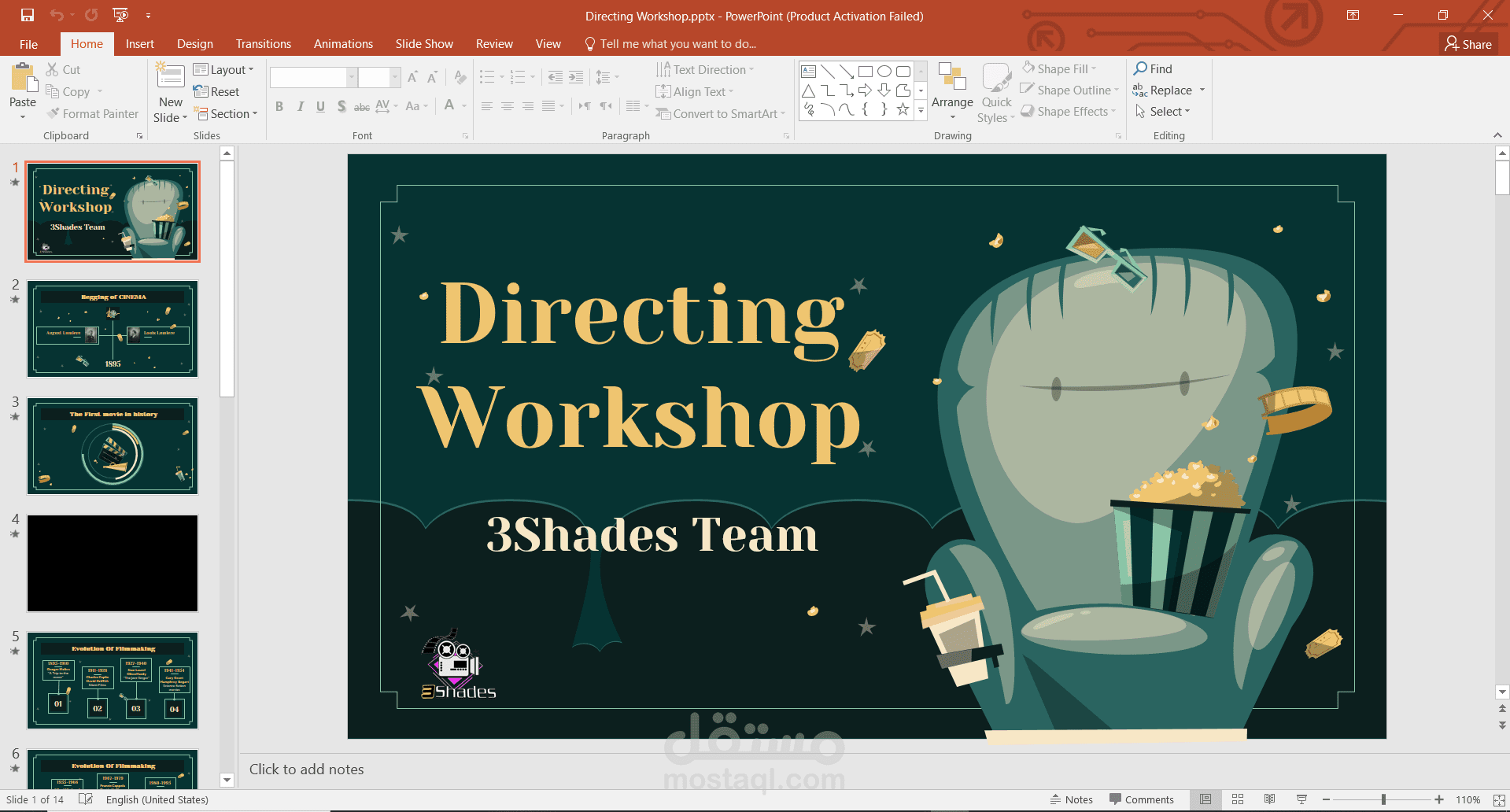Switch to the Animations tab
The height and width of the screenshot is (812, 1510).
(343, 44)
